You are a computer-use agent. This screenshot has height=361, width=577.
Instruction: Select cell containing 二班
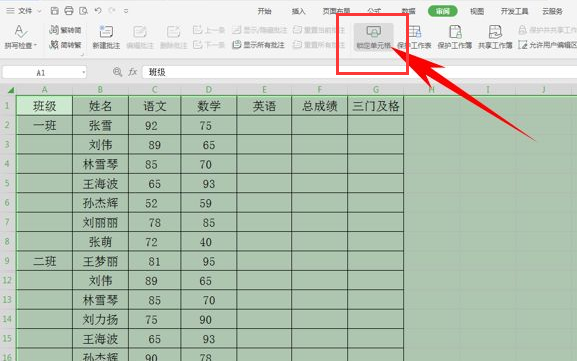point(44,261)
